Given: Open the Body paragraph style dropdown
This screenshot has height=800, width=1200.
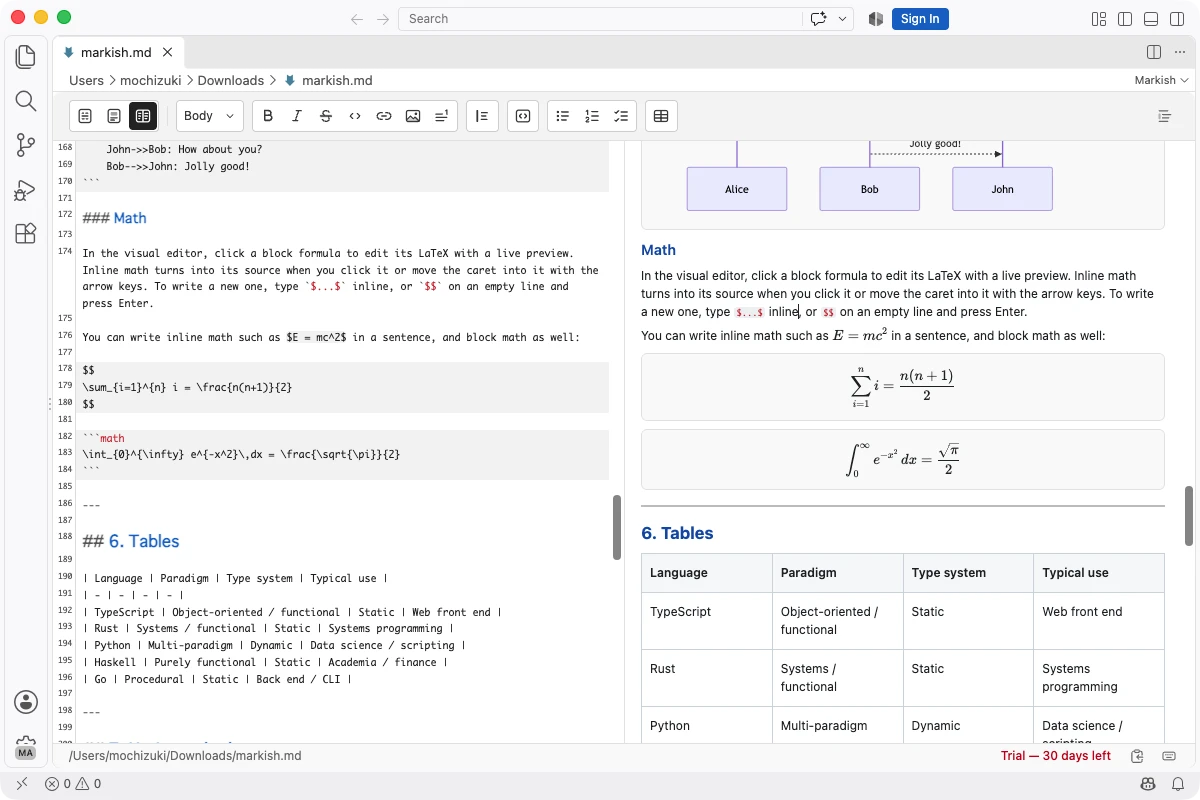Looking at the screenshot, I should tap(210, 116).
